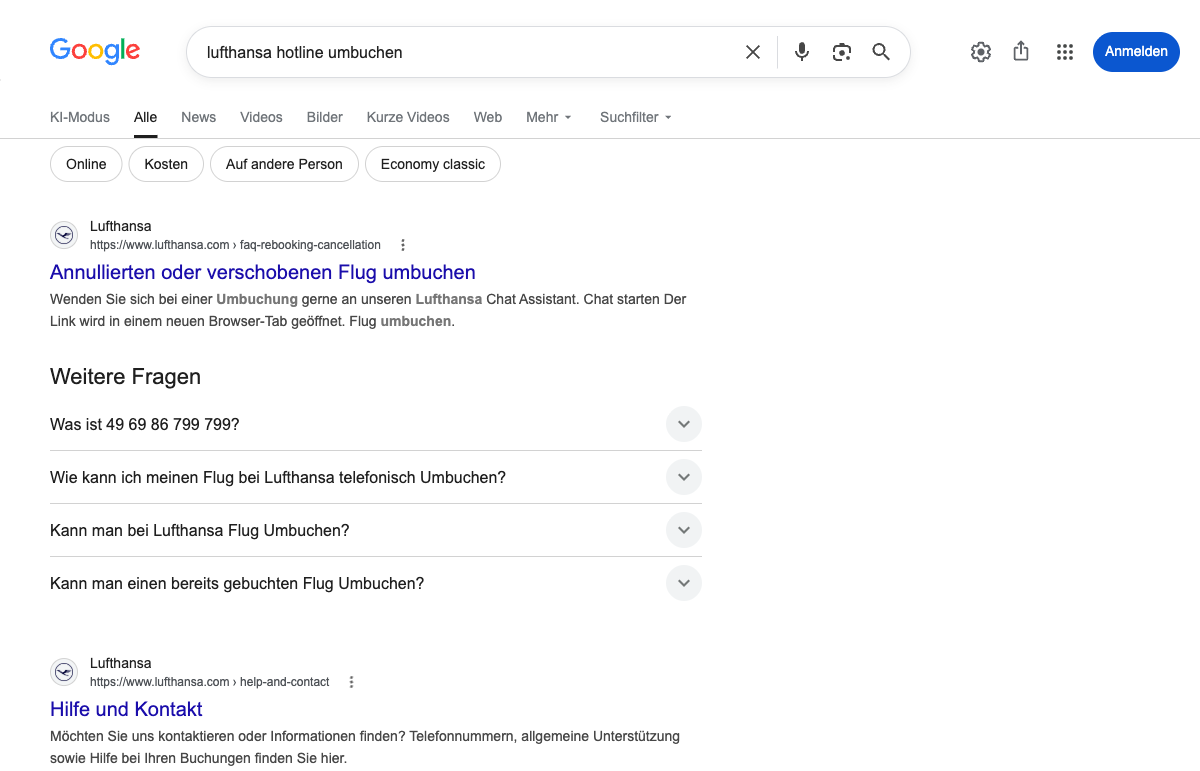Select the Online filter chip
This screenshot has width=1200, height=771.
pos(86,164)
